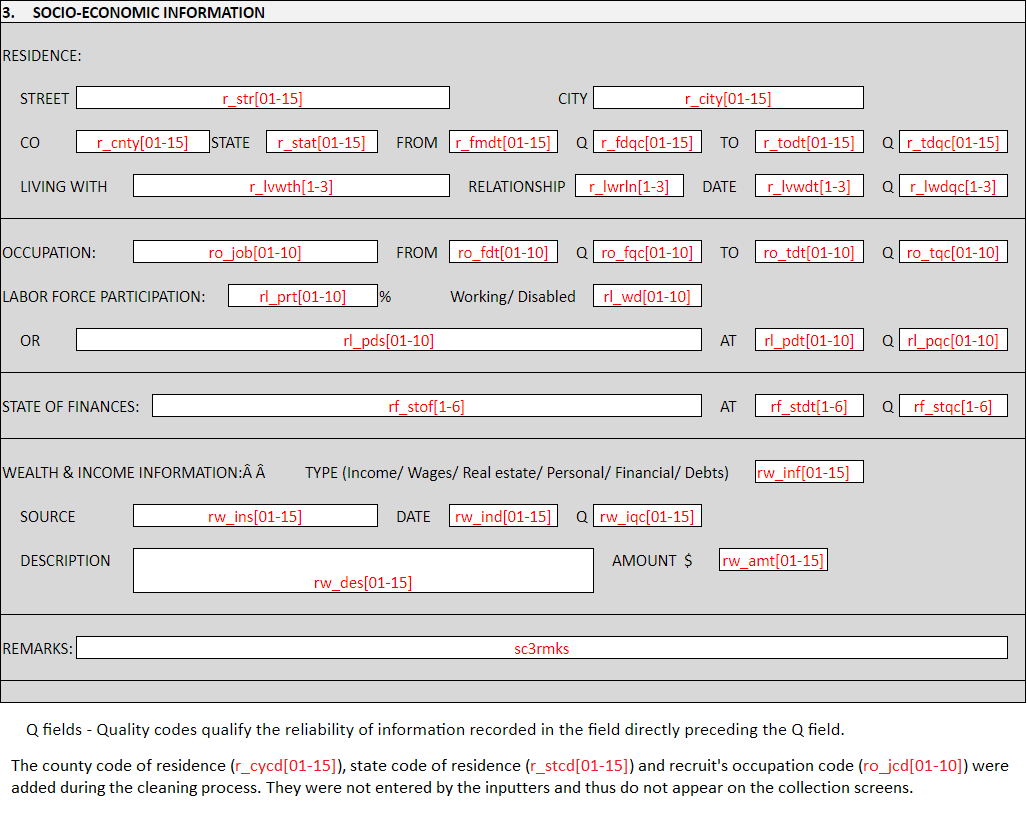Viewport: 1027px width, 825px height.
Task: Click the county CO input box
Action: [x=142, y=142]
